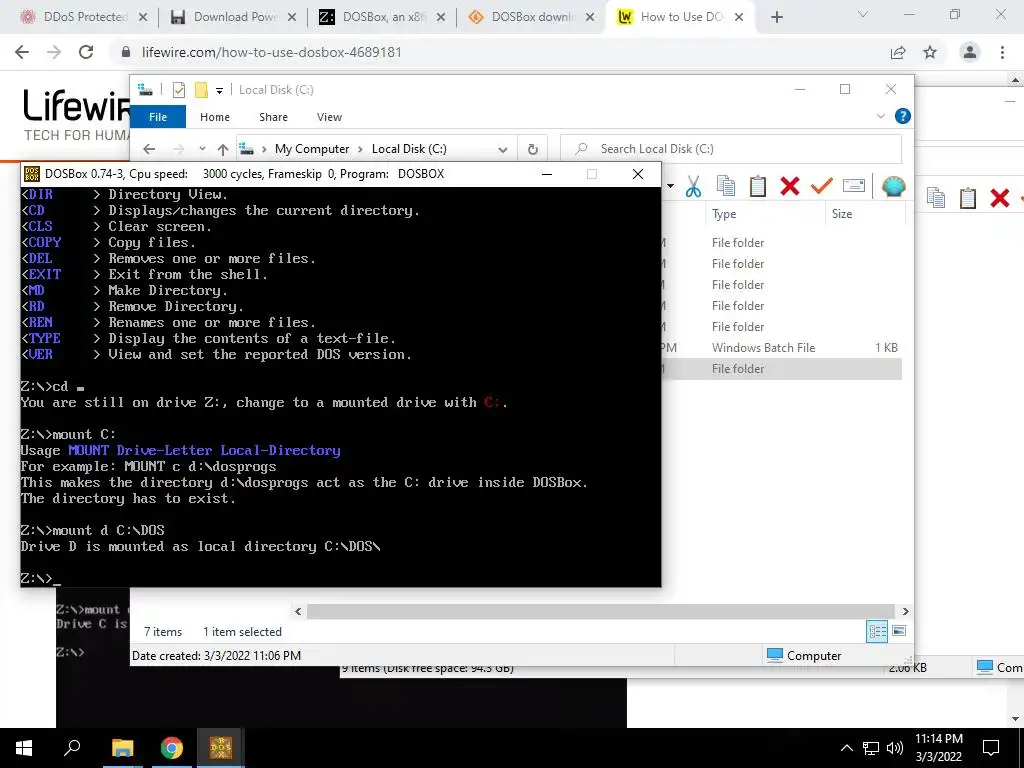This screenshot has width=1024, height=768.
Task: Open taskbar Search magnifier
Action: [72, 747]
